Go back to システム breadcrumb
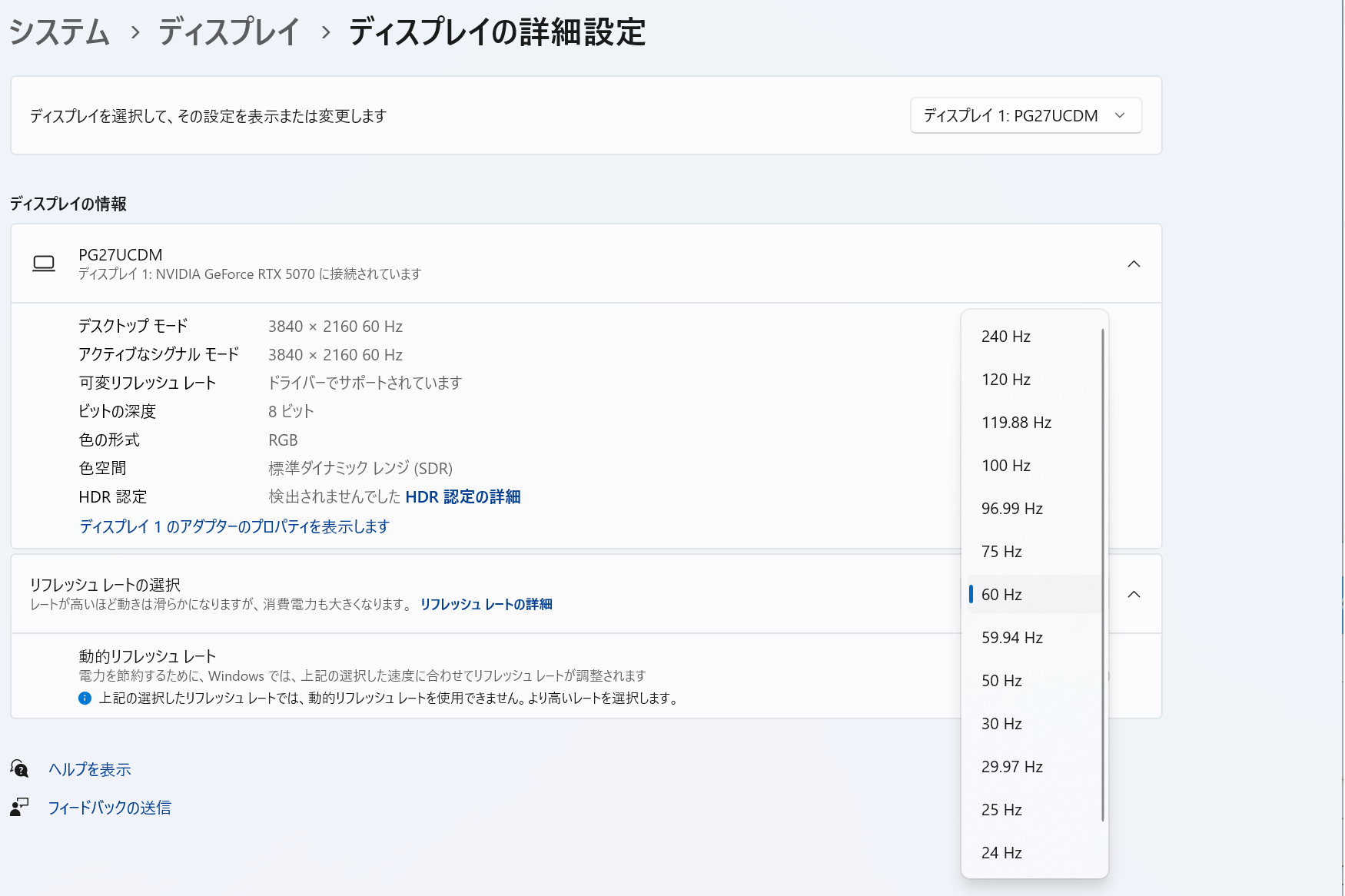1345x896 pixels. coord(60,32)
